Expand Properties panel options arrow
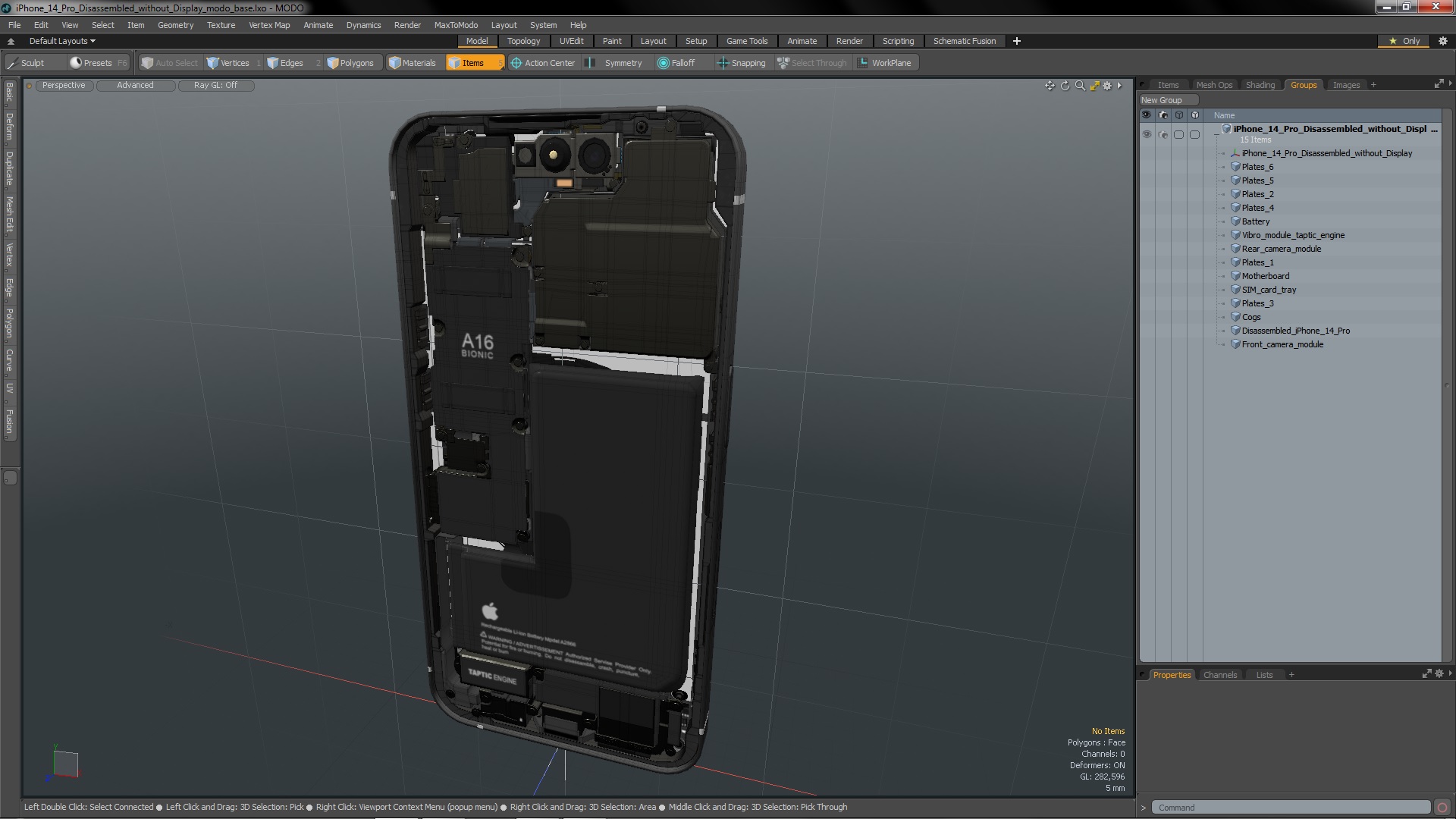 pos(1450,673)
